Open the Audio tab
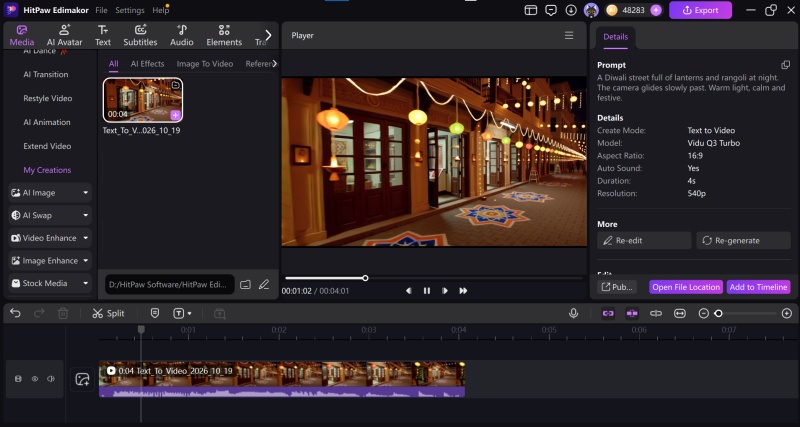Image resolution: width=800 pixels, height=427 pixels. pyautogui.click(x=182, y=35)
